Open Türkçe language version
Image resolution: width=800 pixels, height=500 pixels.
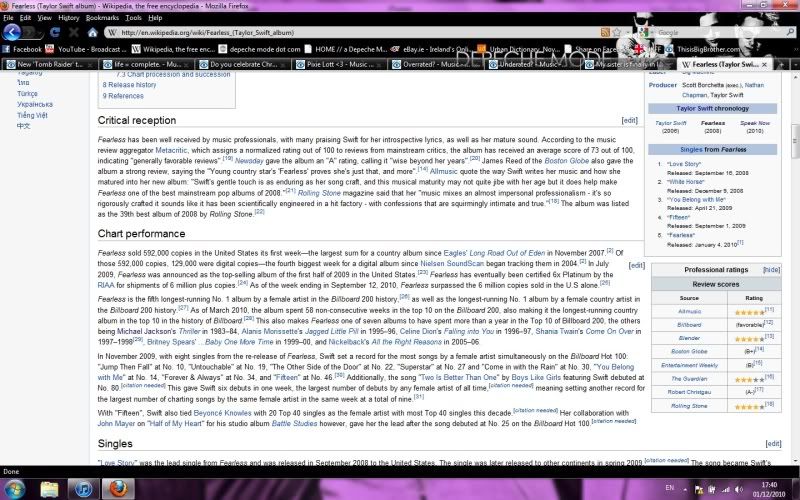coord(27,93)
